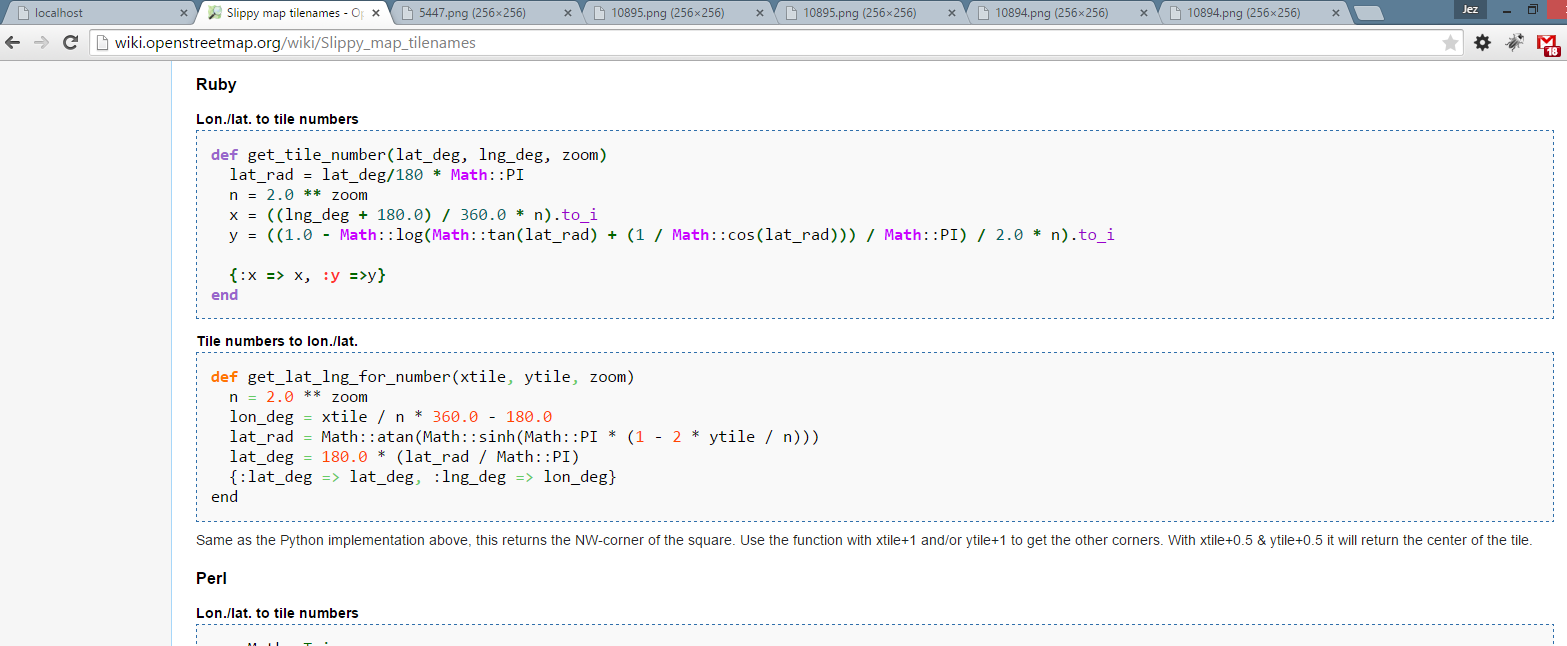1567x646 pixels.
Task: Click the line starting "lat_rad = Math::atan"
Action: pos(525,437)
